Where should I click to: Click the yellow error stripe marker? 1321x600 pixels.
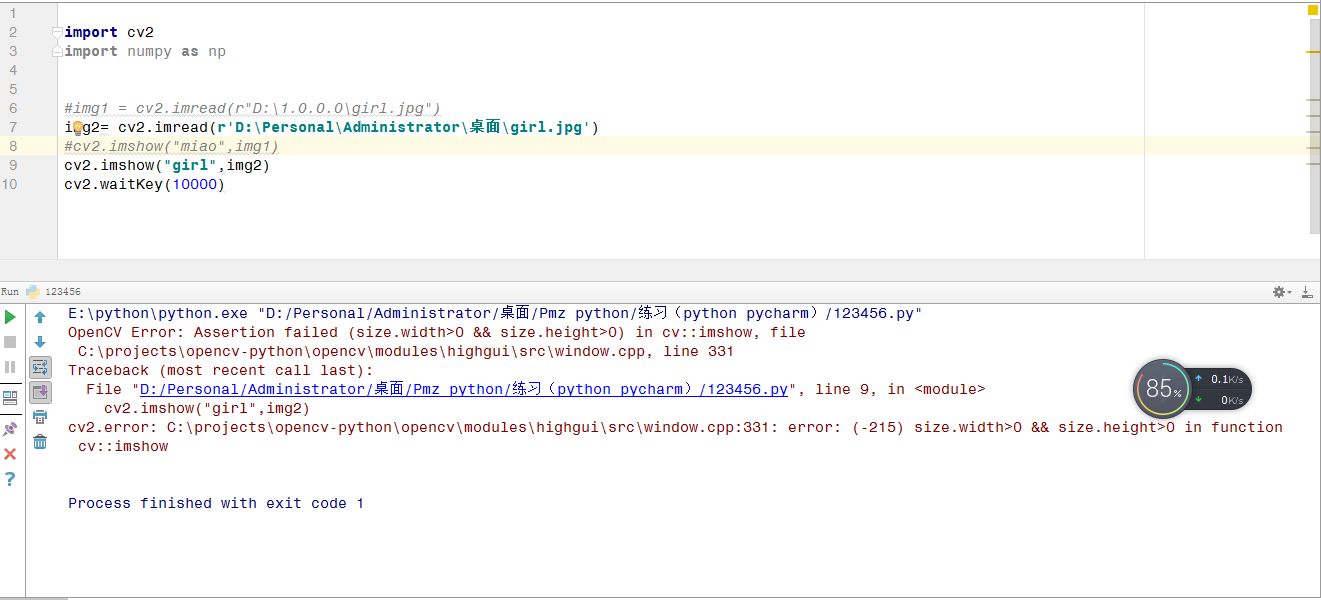(1313, 10)
